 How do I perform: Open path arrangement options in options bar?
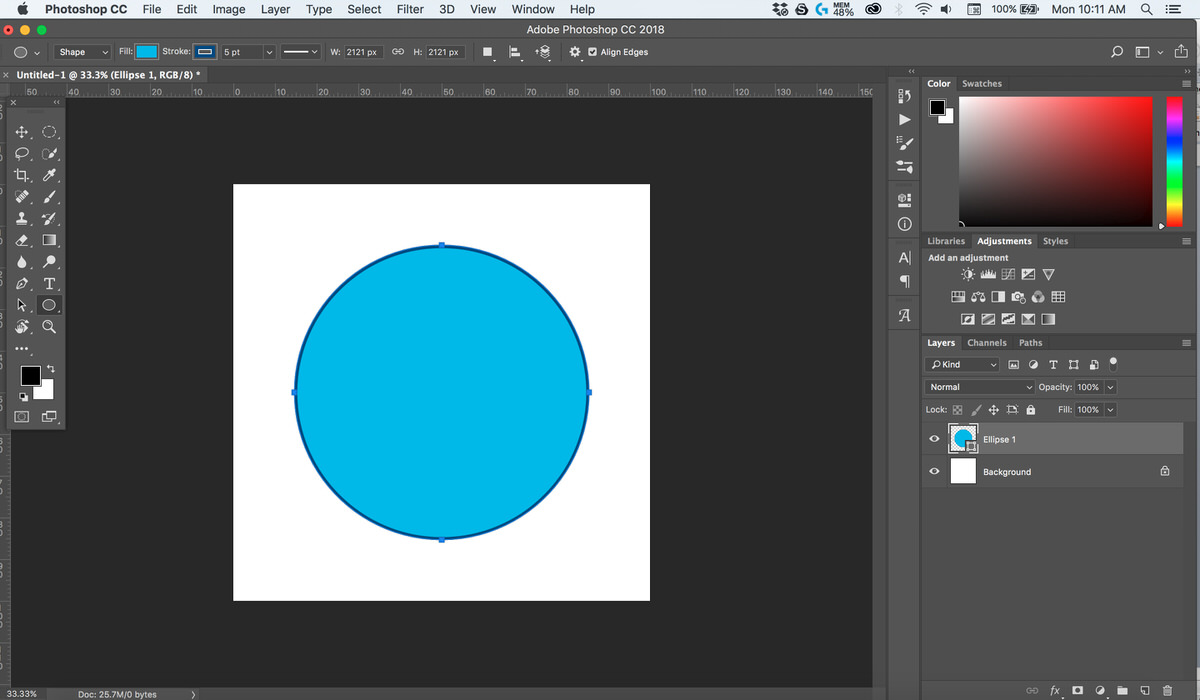(543, 52)
